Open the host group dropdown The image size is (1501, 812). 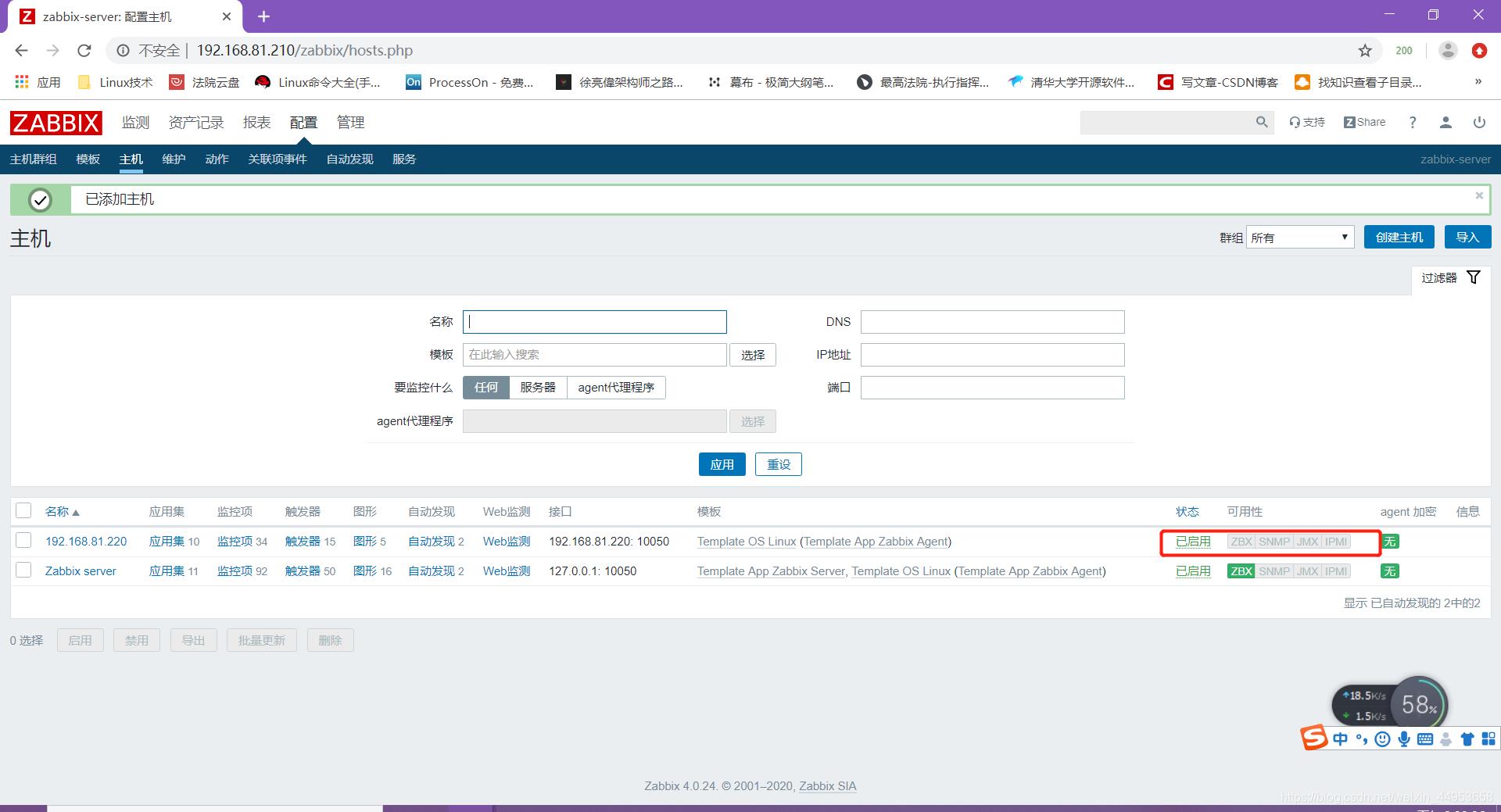(1300, 238)
